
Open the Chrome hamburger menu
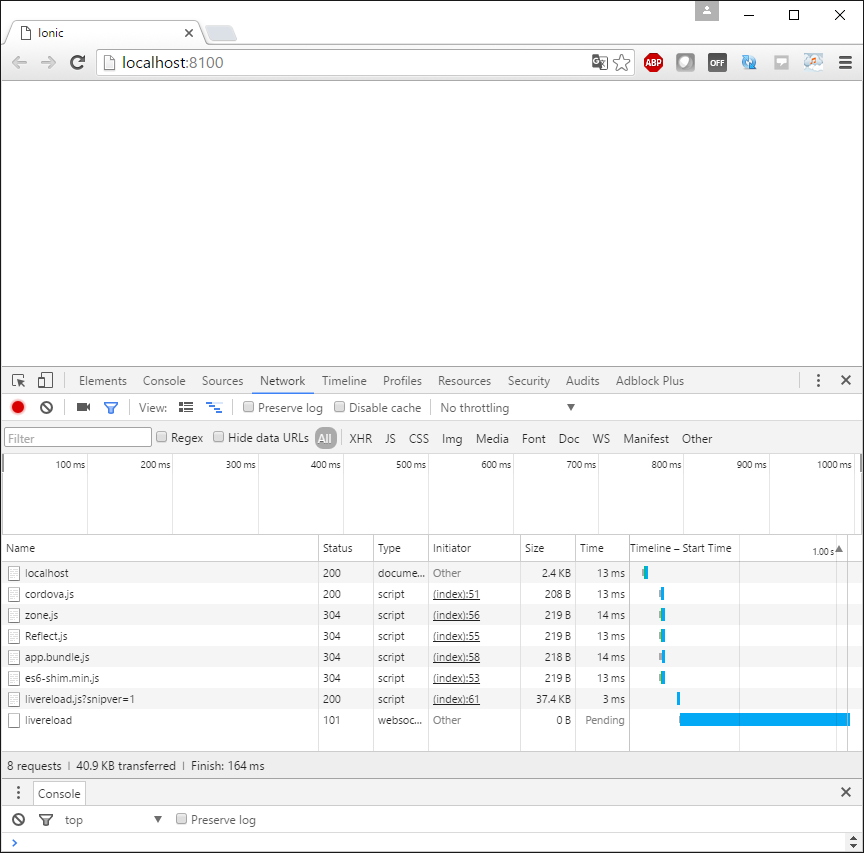click(x=845, y=62)
